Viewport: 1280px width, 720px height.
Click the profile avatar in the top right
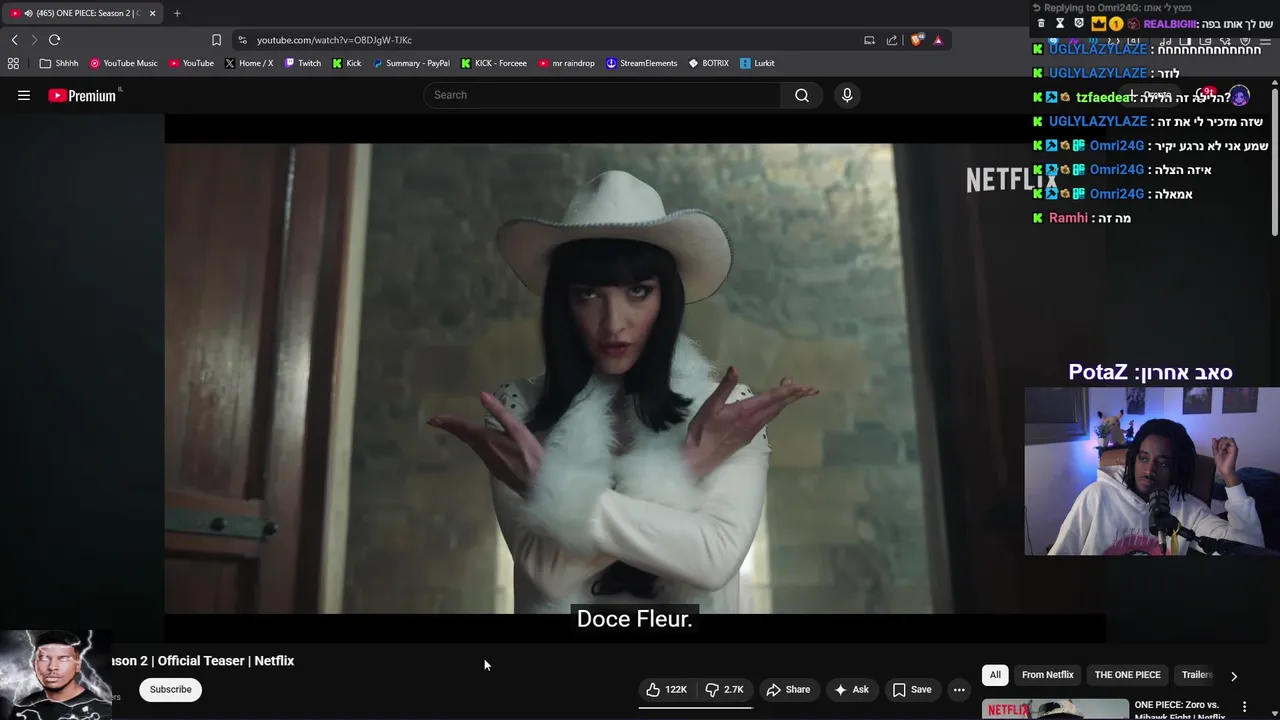(x=1240, y=96)
